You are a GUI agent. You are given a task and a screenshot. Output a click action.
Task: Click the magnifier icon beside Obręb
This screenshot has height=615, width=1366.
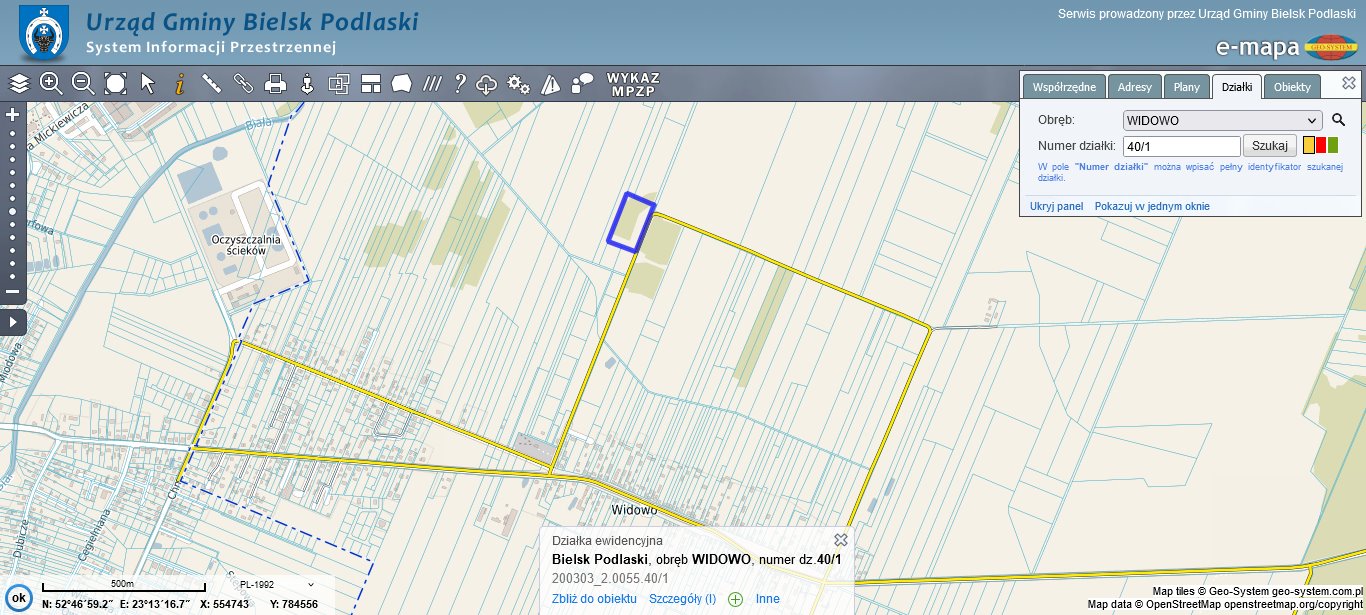1339,120
